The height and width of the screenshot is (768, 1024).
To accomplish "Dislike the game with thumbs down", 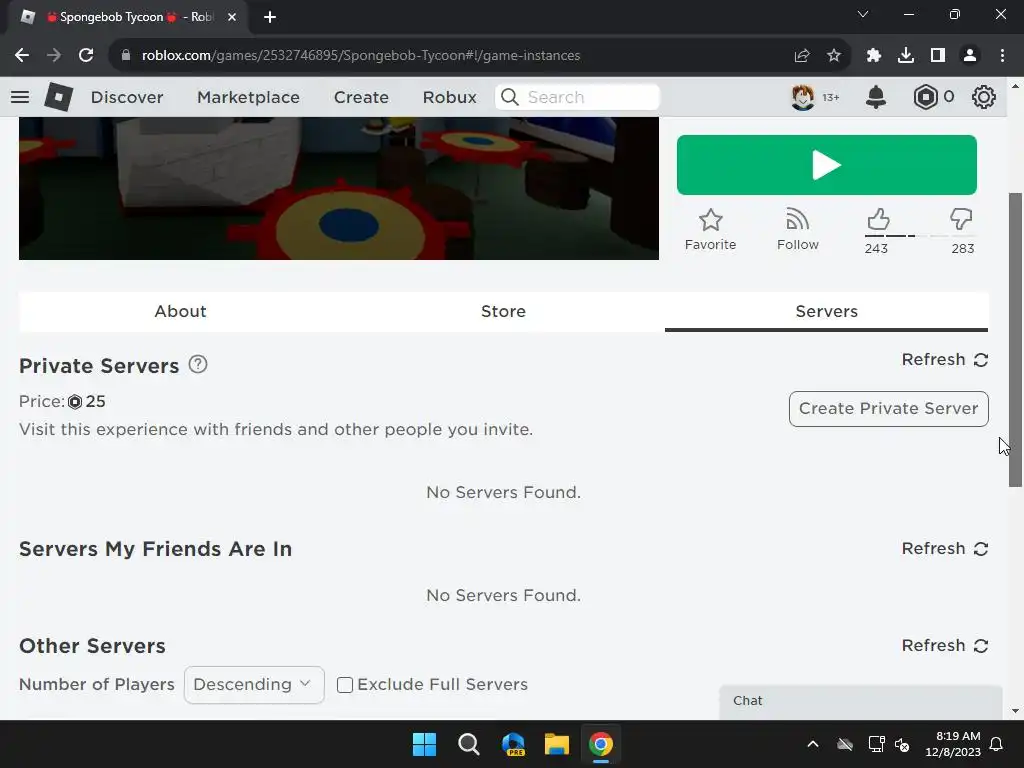I will click(x=961, y=219).
